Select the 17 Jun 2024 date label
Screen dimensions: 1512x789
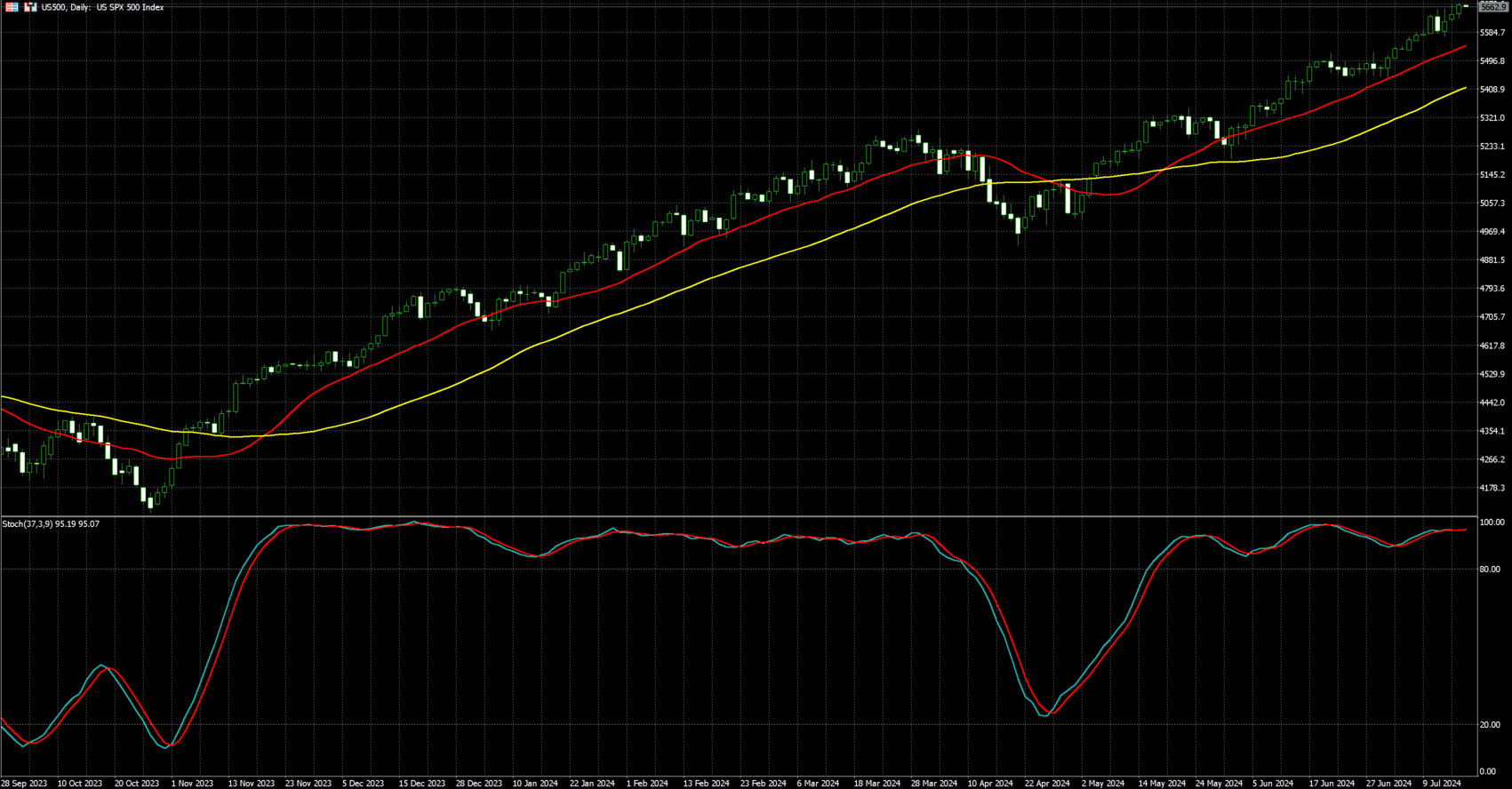[x=1332, y=784]
